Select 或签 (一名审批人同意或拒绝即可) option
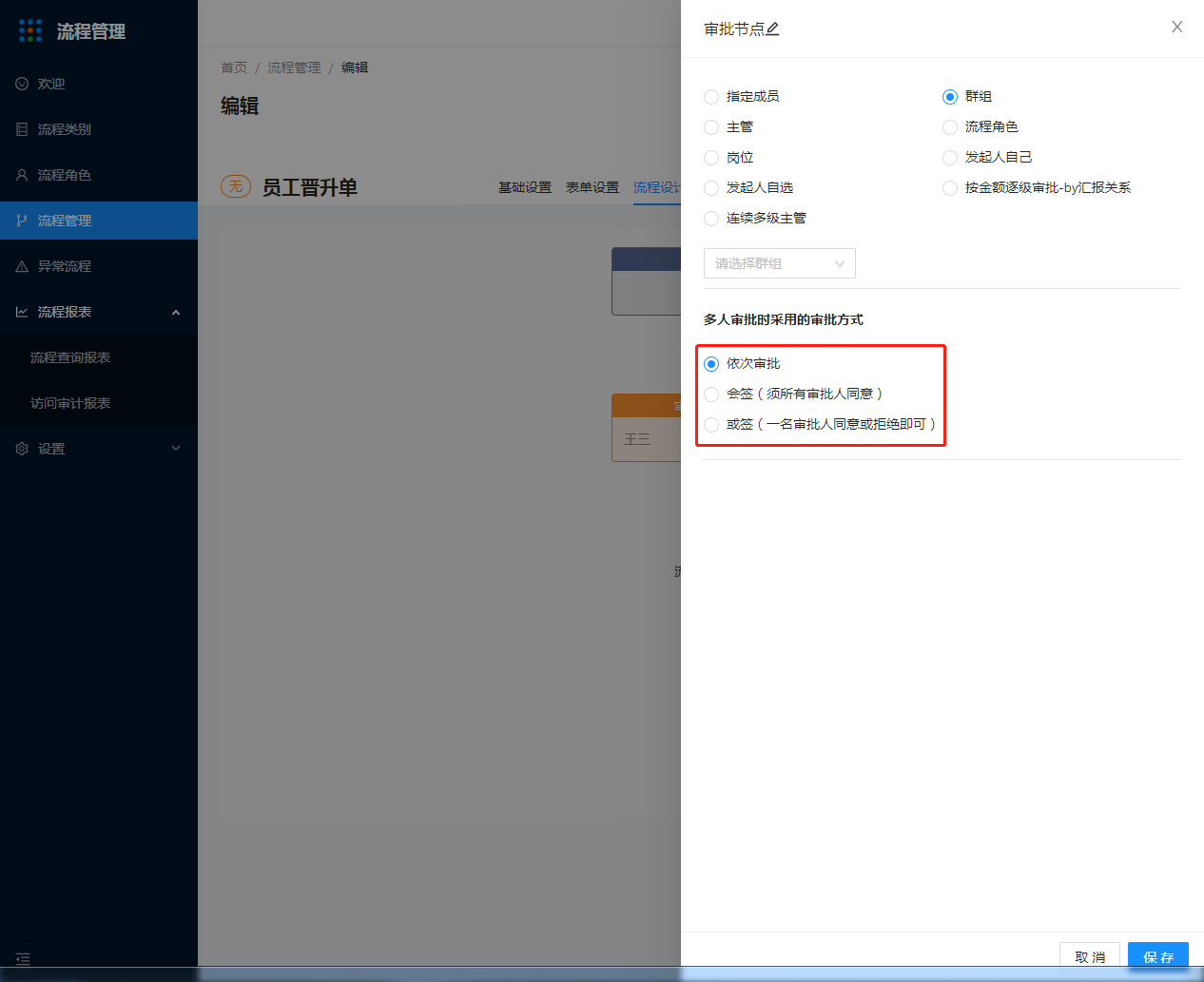Screen dimensions: 1204x982 tap(711, 424)
